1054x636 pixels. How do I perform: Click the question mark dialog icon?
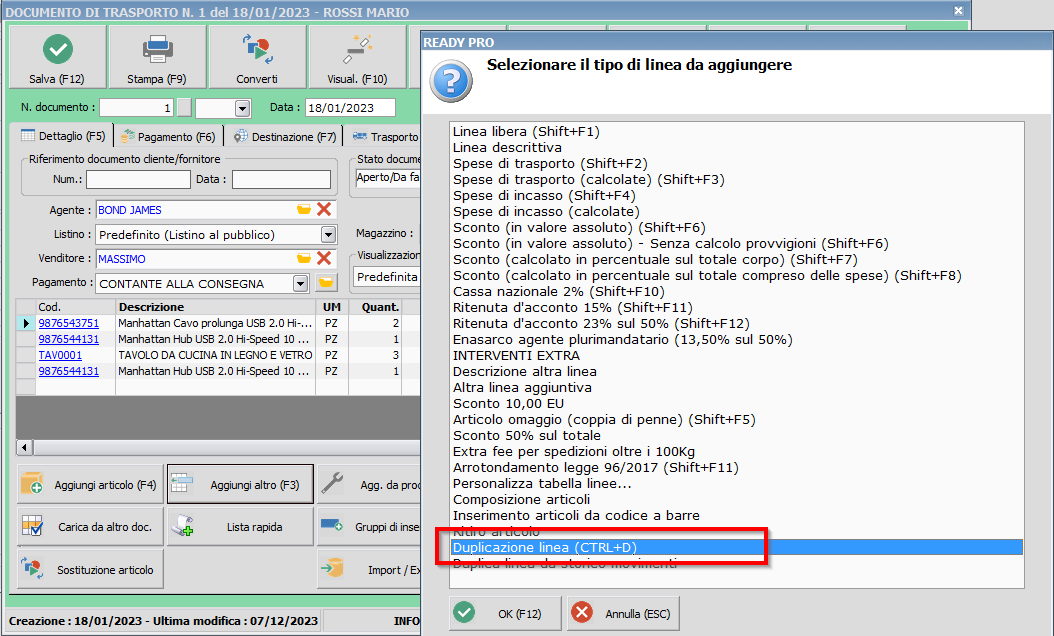451,81
